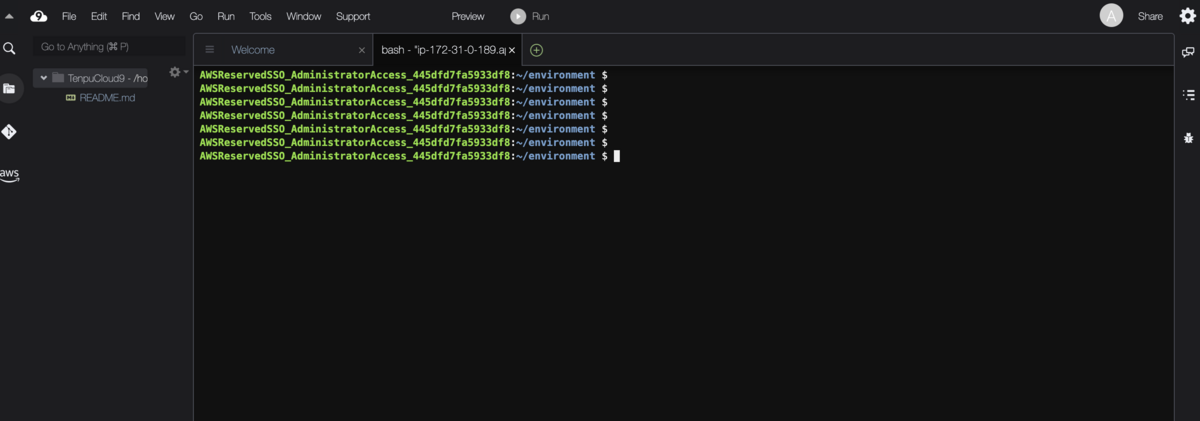The width and height of the screenshot is (1200, 421).
Task: Add a new tab with plus icon
Action: tap(536, 50)
